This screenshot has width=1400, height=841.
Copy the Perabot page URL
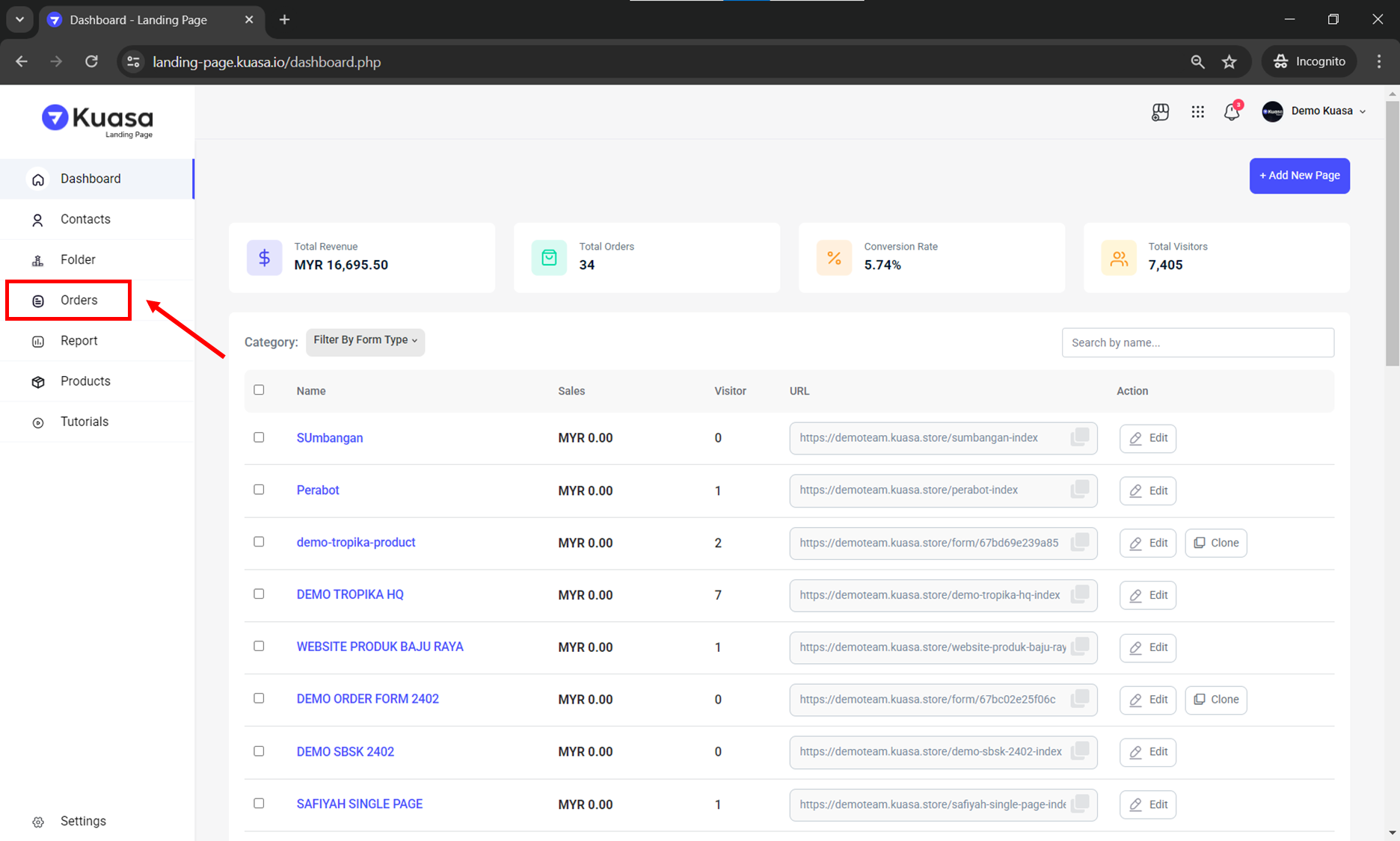tap(1079, 490)
